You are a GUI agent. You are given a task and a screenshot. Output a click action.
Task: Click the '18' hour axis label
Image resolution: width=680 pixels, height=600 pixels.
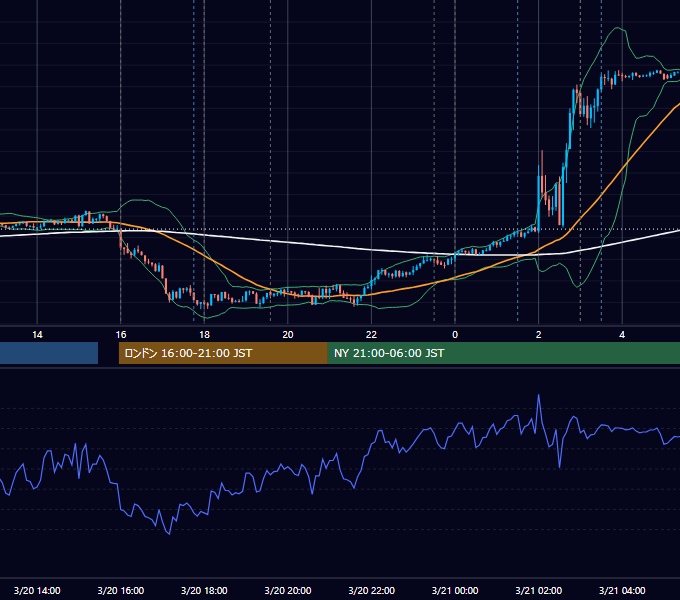point(204,335)
